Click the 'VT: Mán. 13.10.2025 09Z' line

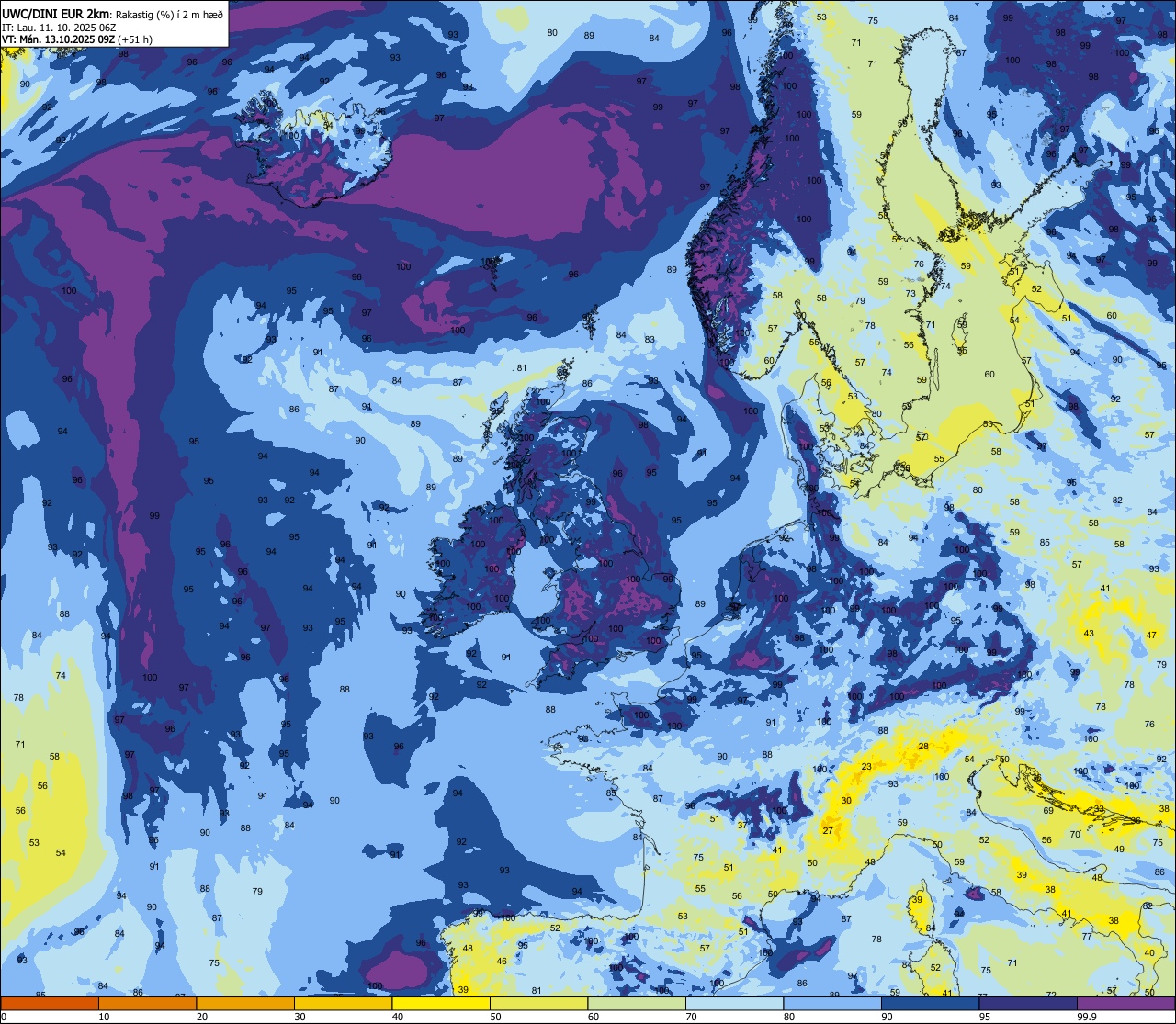point(57,39)
